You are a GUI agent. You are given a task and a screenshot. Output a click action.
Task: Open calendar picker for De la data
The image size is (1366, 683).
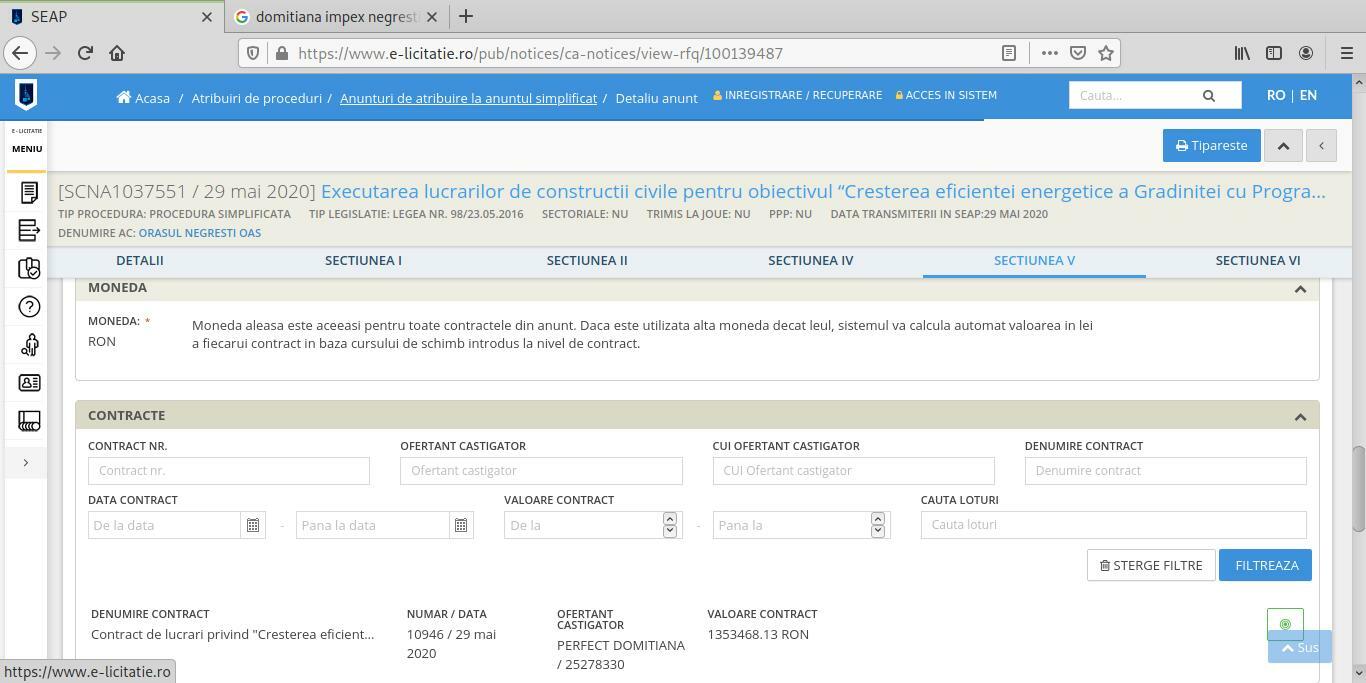click(x=253, y=525)
